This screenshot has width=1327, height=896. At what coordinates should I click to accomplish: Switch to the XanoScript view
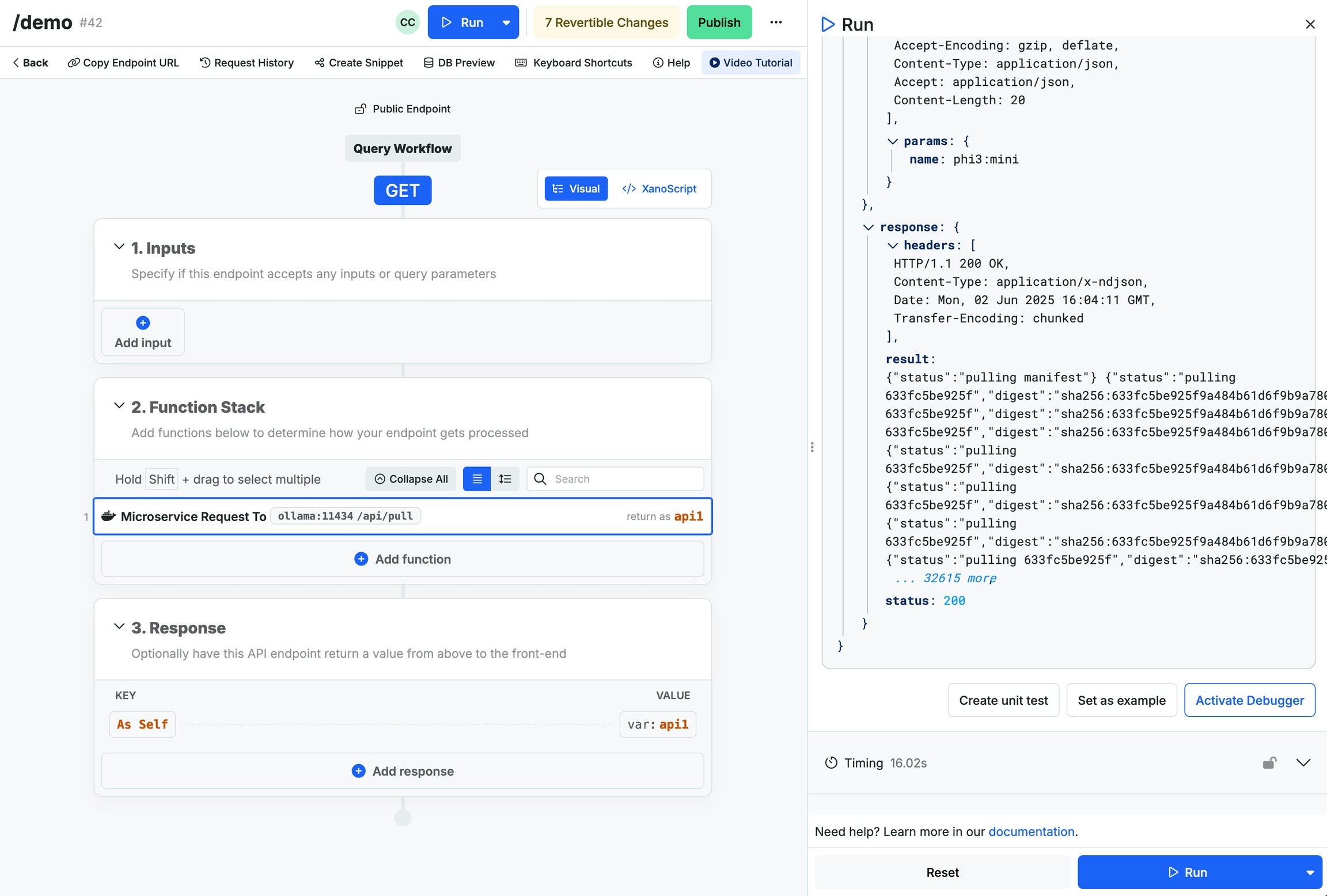(x=659, y=189)
